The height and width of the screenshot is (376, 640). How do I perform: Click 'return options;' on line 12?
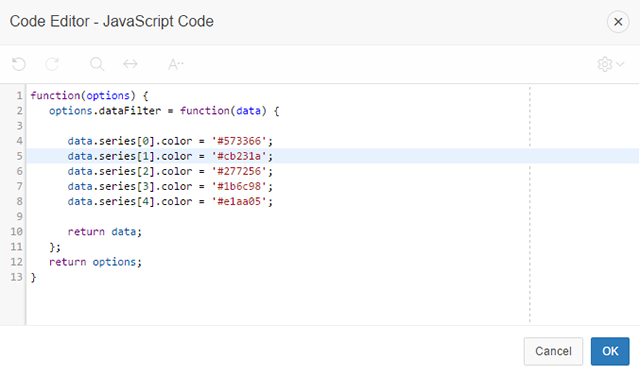tap(95, 262)
